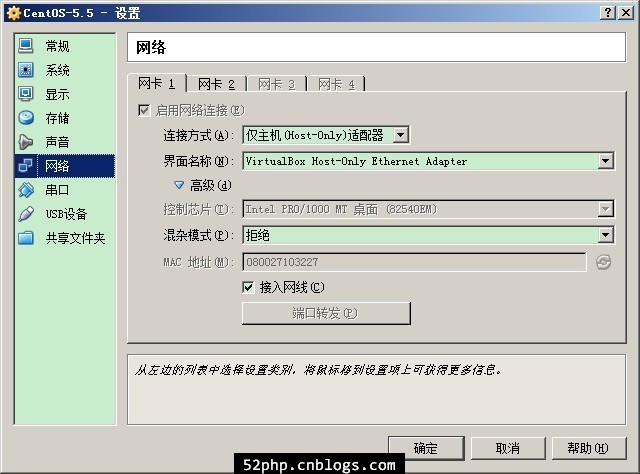Viewport: 640px width, 474px height.
Task: Click the 端口转发 button
Action: [326, 314]
